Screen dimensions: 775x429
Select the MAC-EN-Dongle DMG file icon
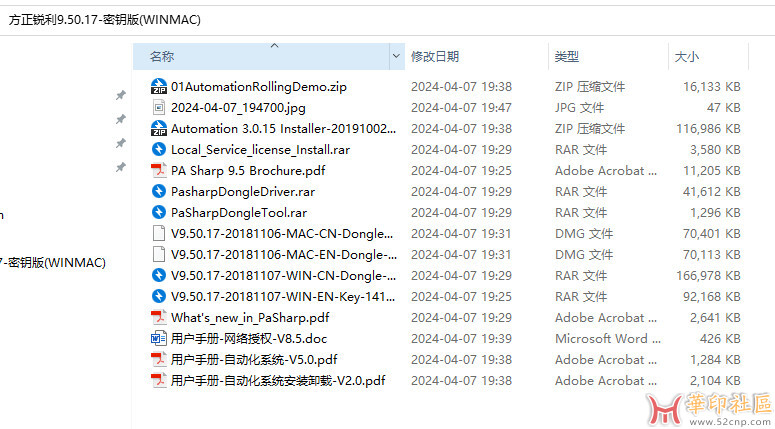coord(159,255)
